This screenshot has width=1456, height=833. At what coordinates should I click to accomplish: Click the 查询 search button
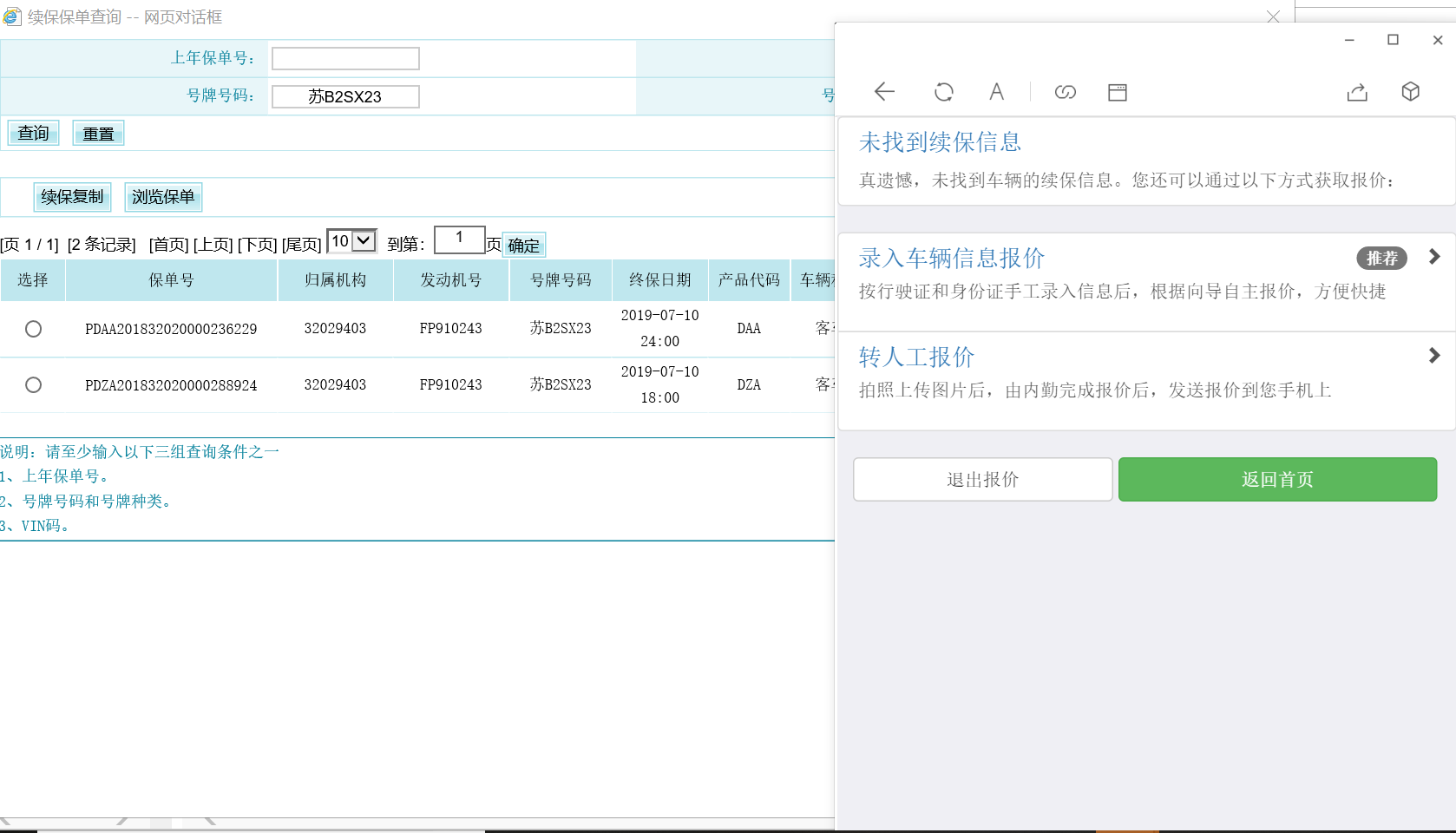34,134
